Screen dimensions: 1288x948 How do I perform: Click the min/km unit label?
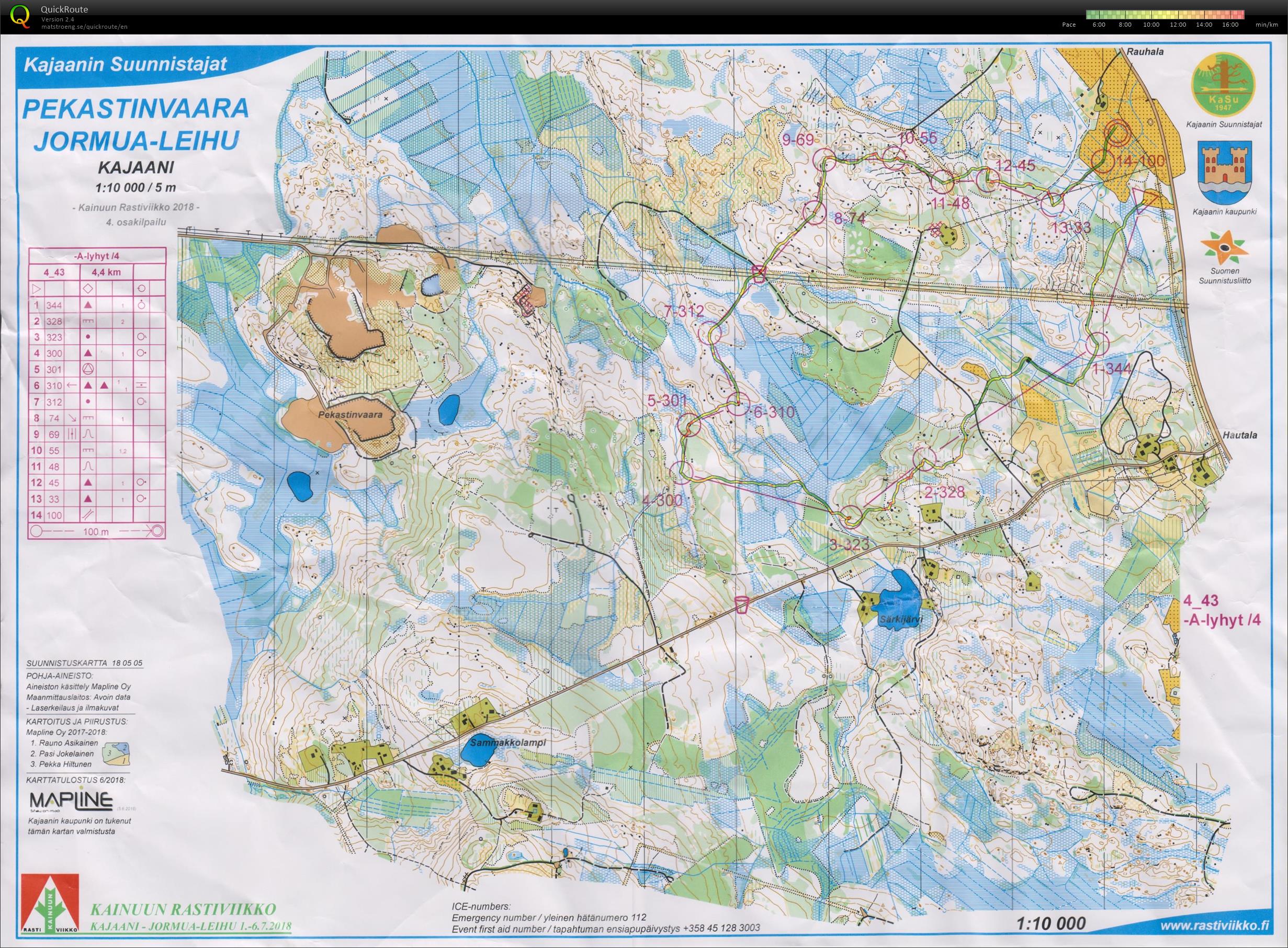[x=1267, y=25]
